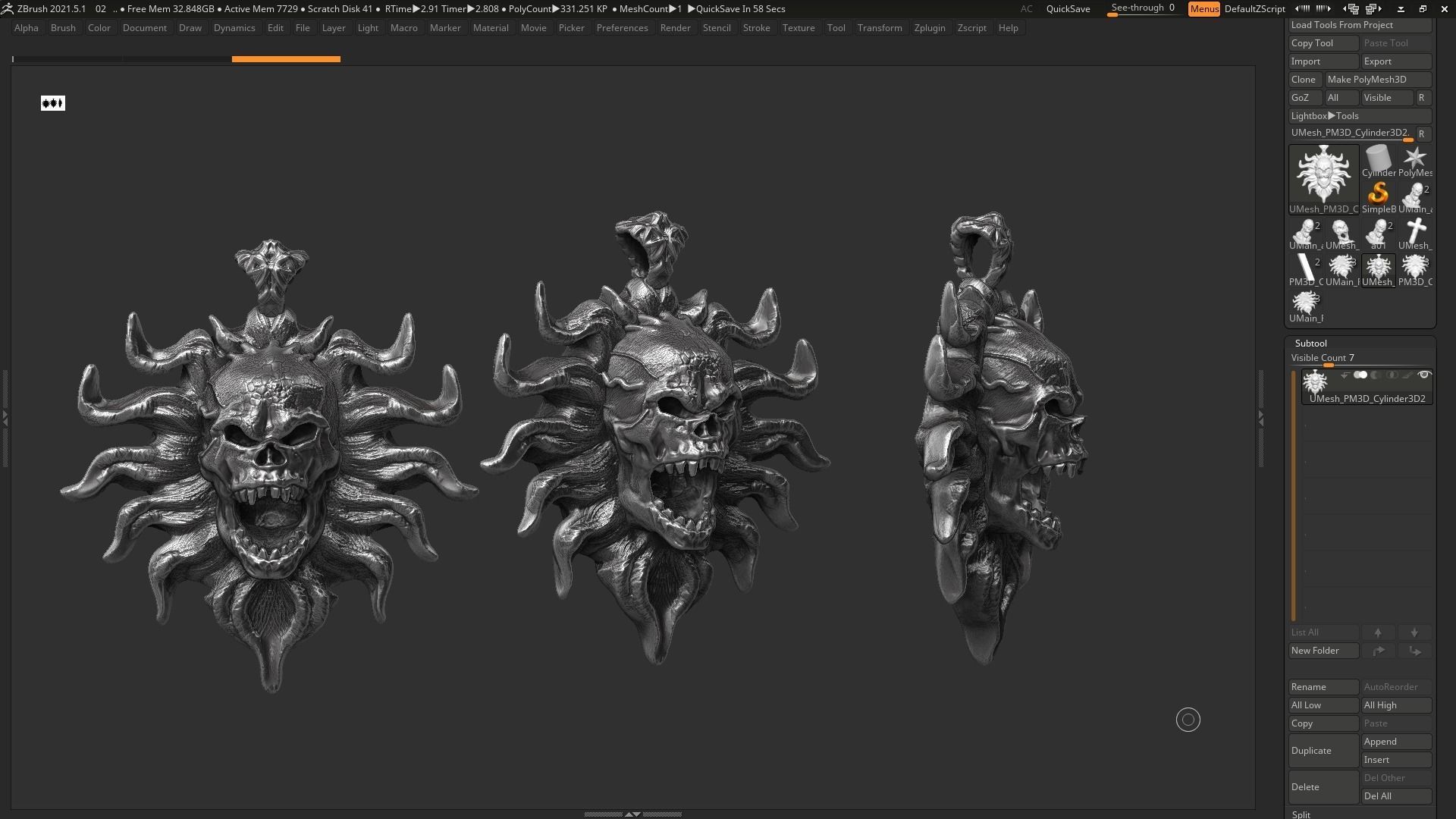Toggle visibility eye of UMesh_PM3D_Cylinder3D2 subtool
This screenshot has width=1456, height=819.
pos(1424,375)
